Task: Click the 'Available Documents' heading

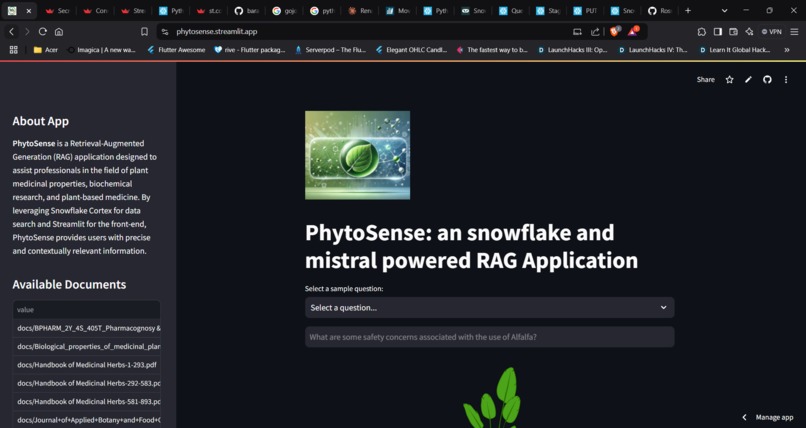Action: tap(69, 285)
